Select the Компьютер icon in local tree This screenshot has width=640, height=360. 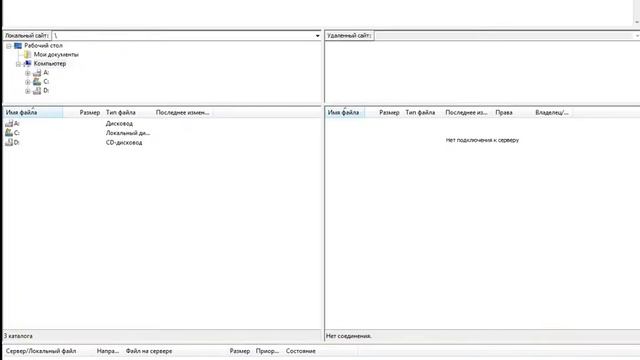click(x=27, y=64)
